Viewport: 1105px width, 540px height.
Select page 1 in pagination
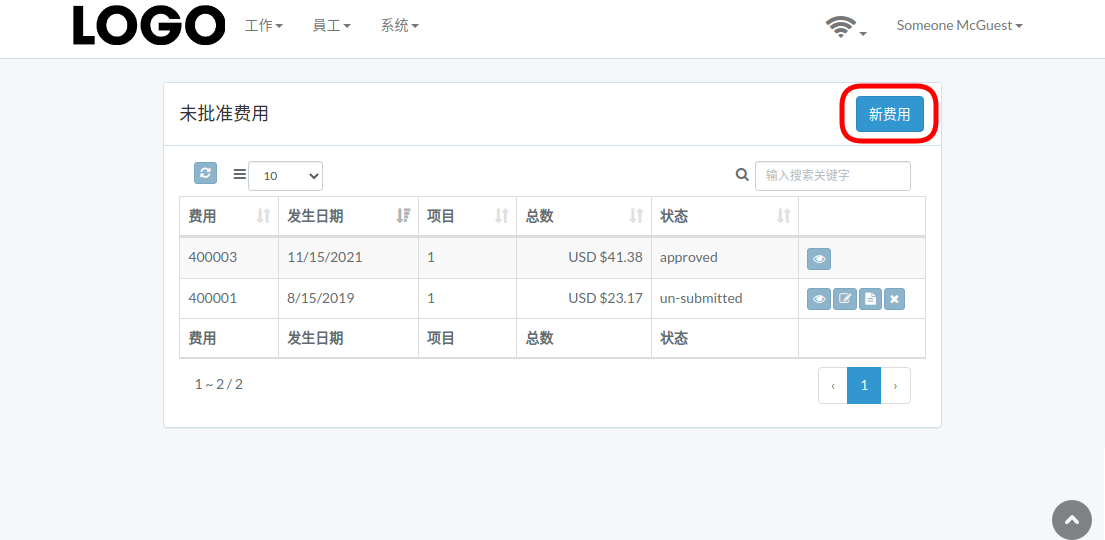coord(864,386)
